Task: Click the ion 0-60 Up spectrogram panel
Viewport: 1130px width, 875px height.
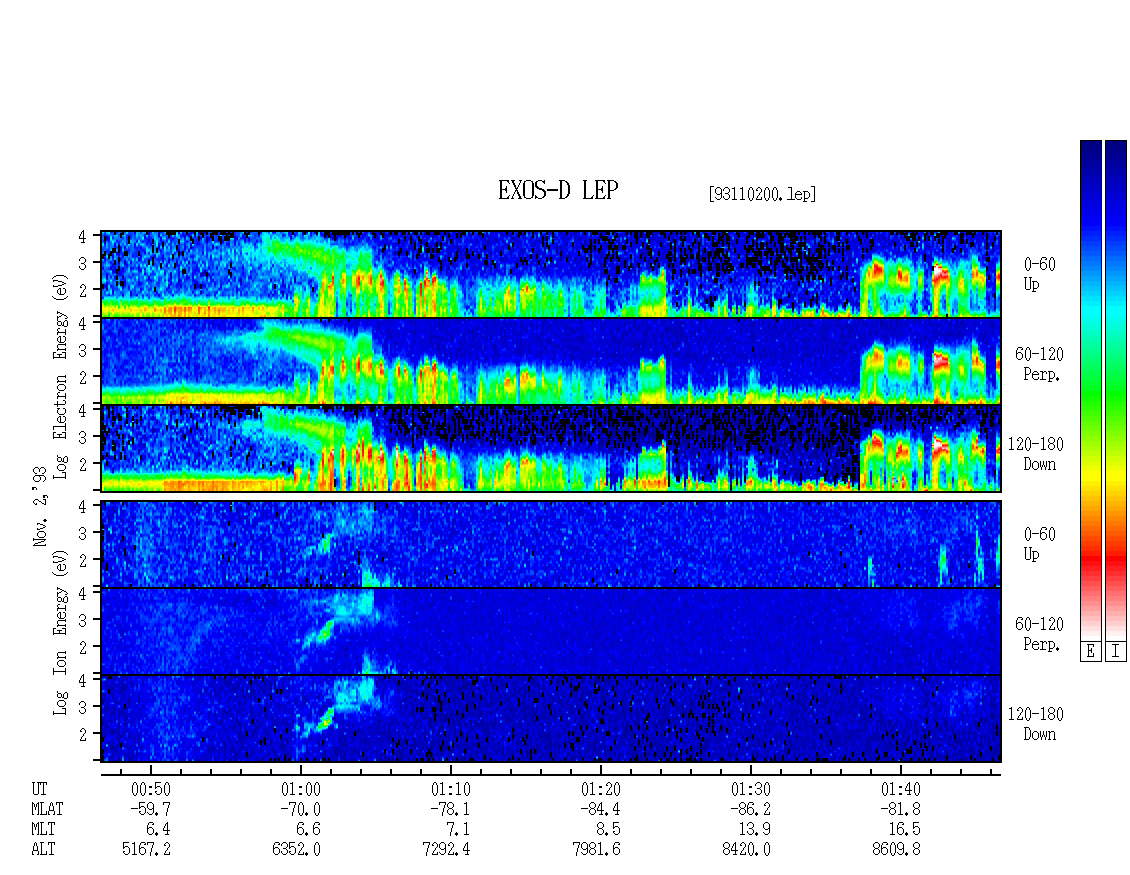Action: tap(551, 544)
